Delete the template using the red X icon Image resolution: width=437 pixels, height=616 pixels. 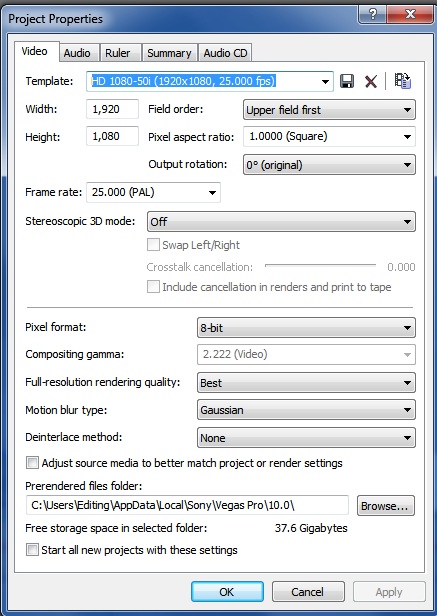tap(371, 81)
